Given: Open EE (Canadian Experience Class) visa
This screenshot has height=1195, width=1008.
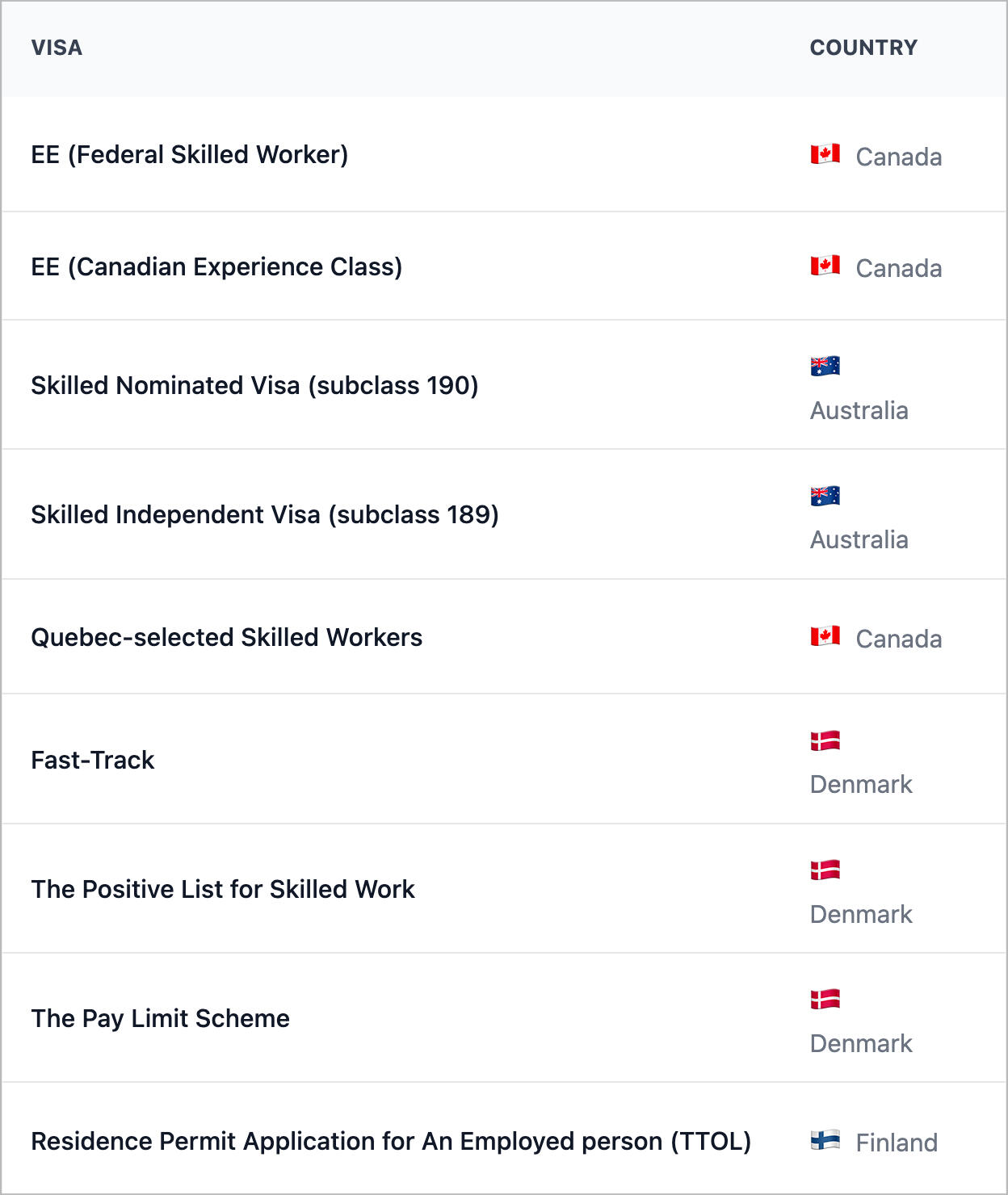Looking at the screenshot, I should point(216,266).
